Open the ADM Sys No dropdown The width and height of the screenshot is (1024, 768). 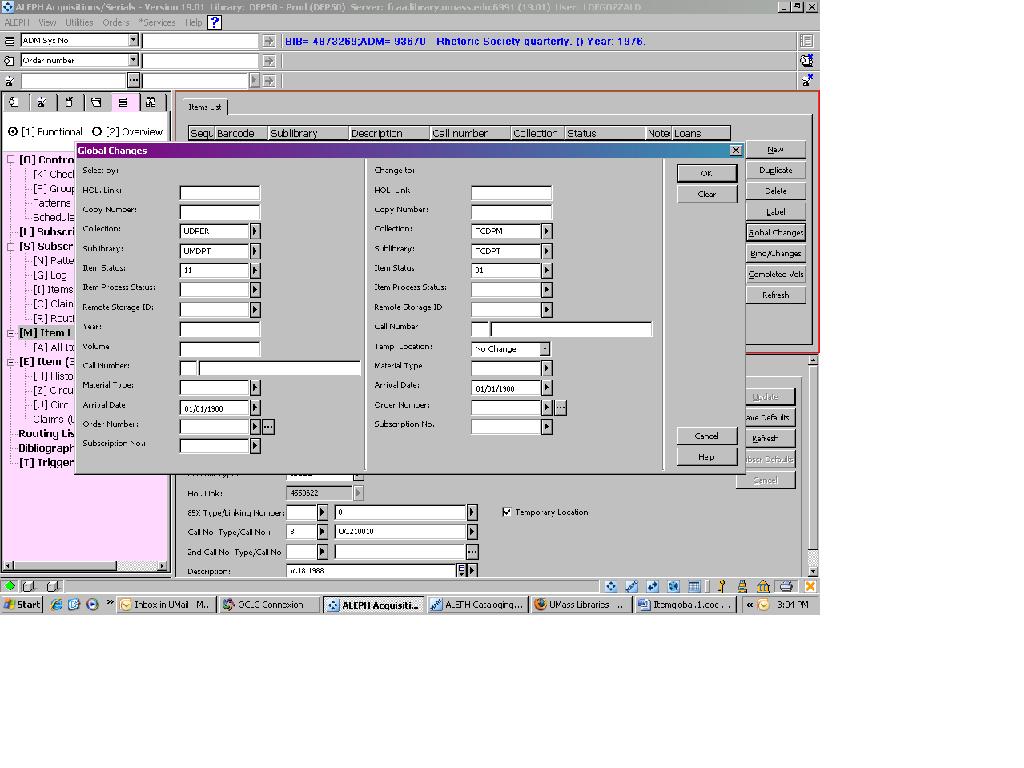132,41
